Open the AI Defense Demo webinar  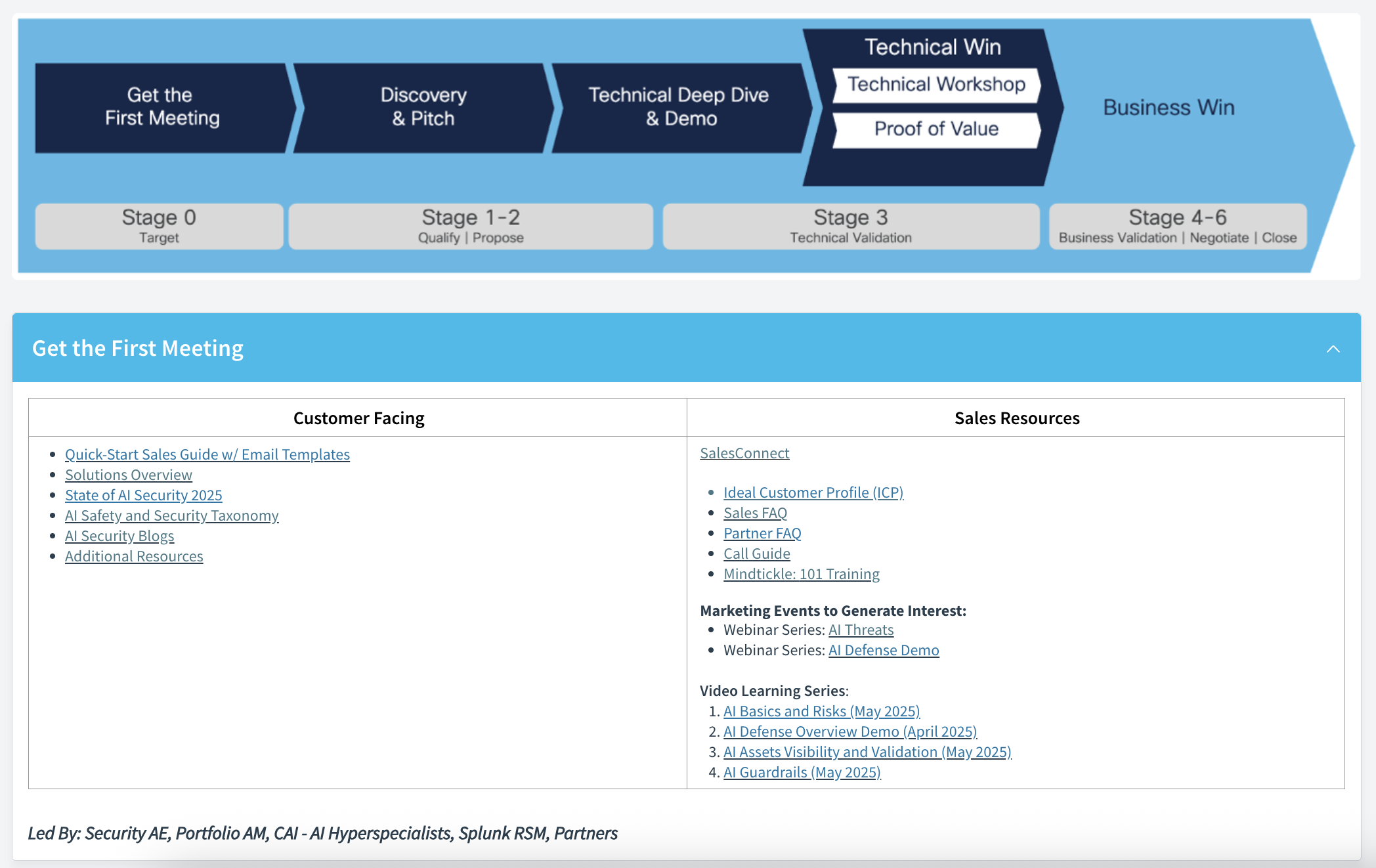pyautogui.click(x=883, y=650)
